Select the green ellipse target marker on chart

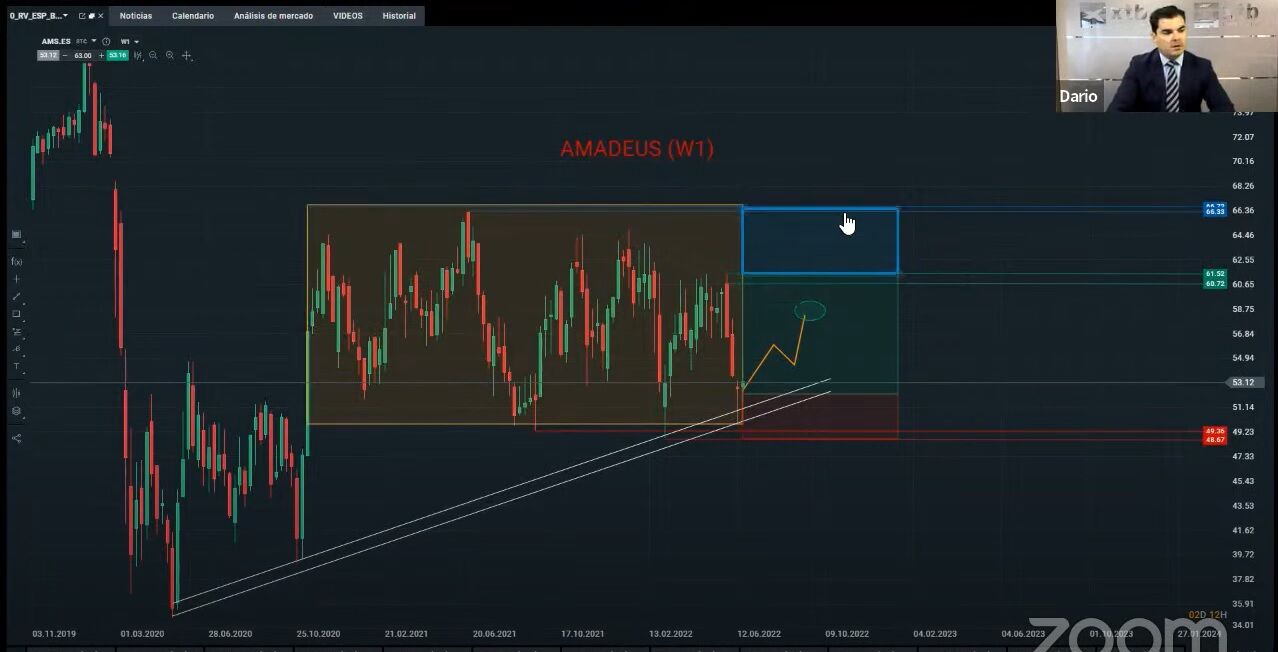point(811,311)
